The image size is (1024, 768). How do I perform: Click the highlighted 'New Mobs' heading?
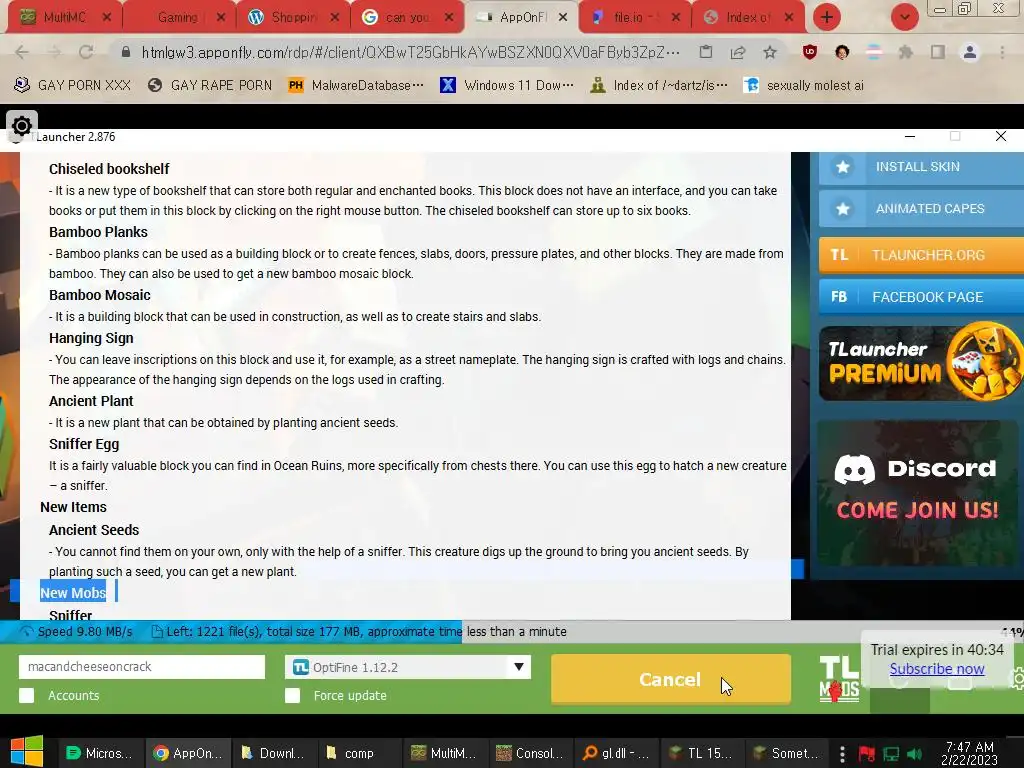click(x=73, y=593)
